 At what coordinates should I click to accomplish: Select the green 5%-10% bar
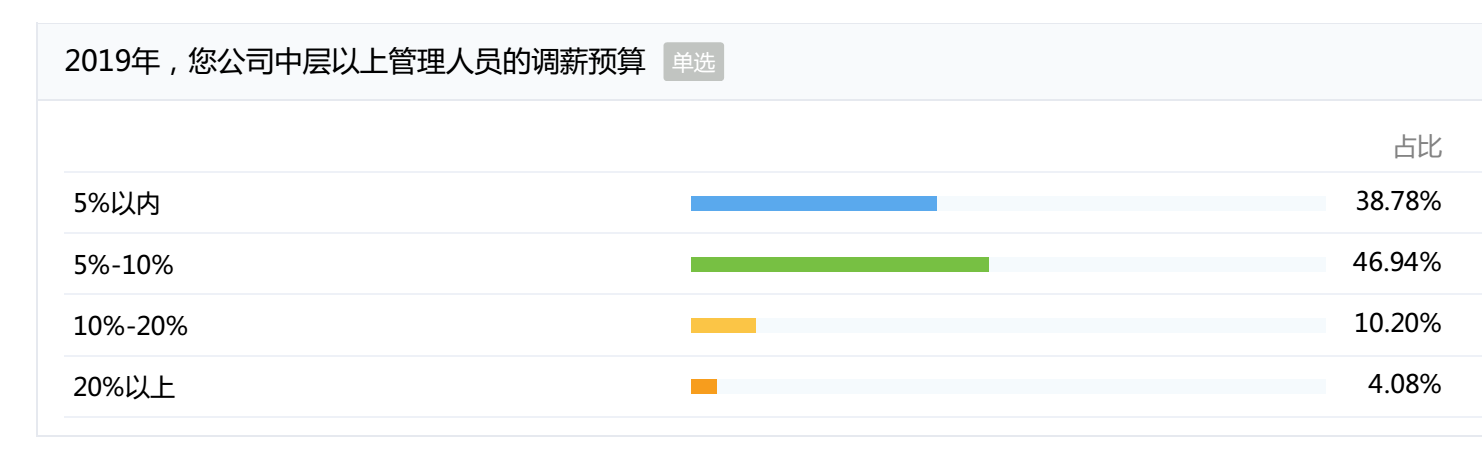click(840, 265)
